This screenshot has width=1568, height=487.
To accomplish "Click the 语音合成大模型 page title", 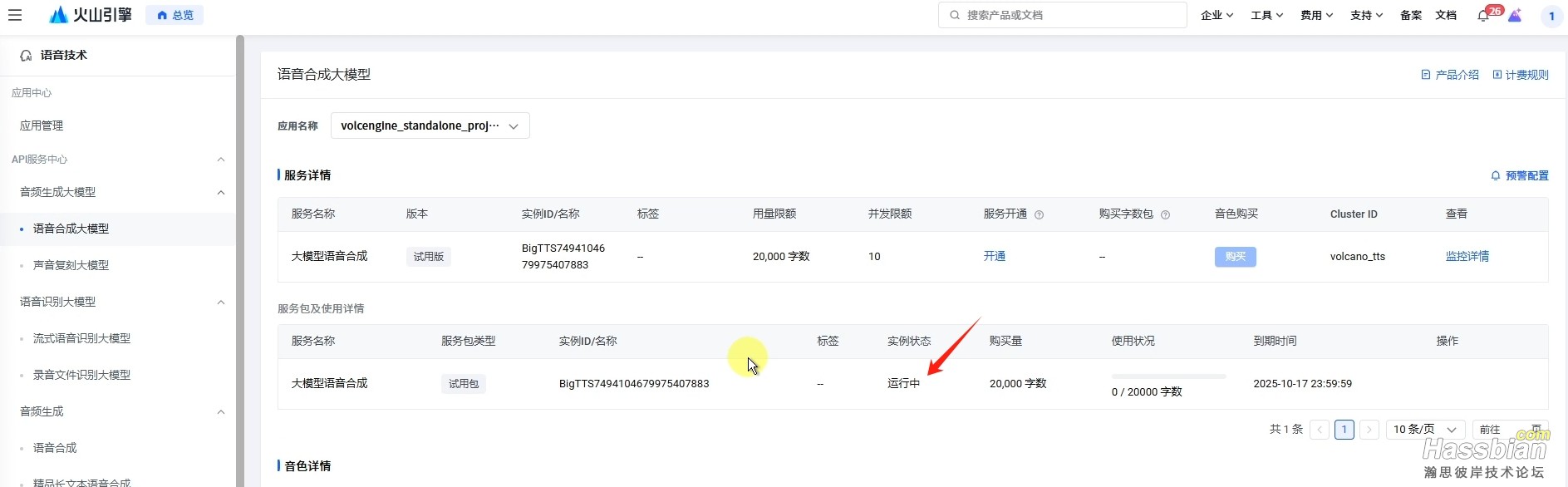I will coord(324,75).
